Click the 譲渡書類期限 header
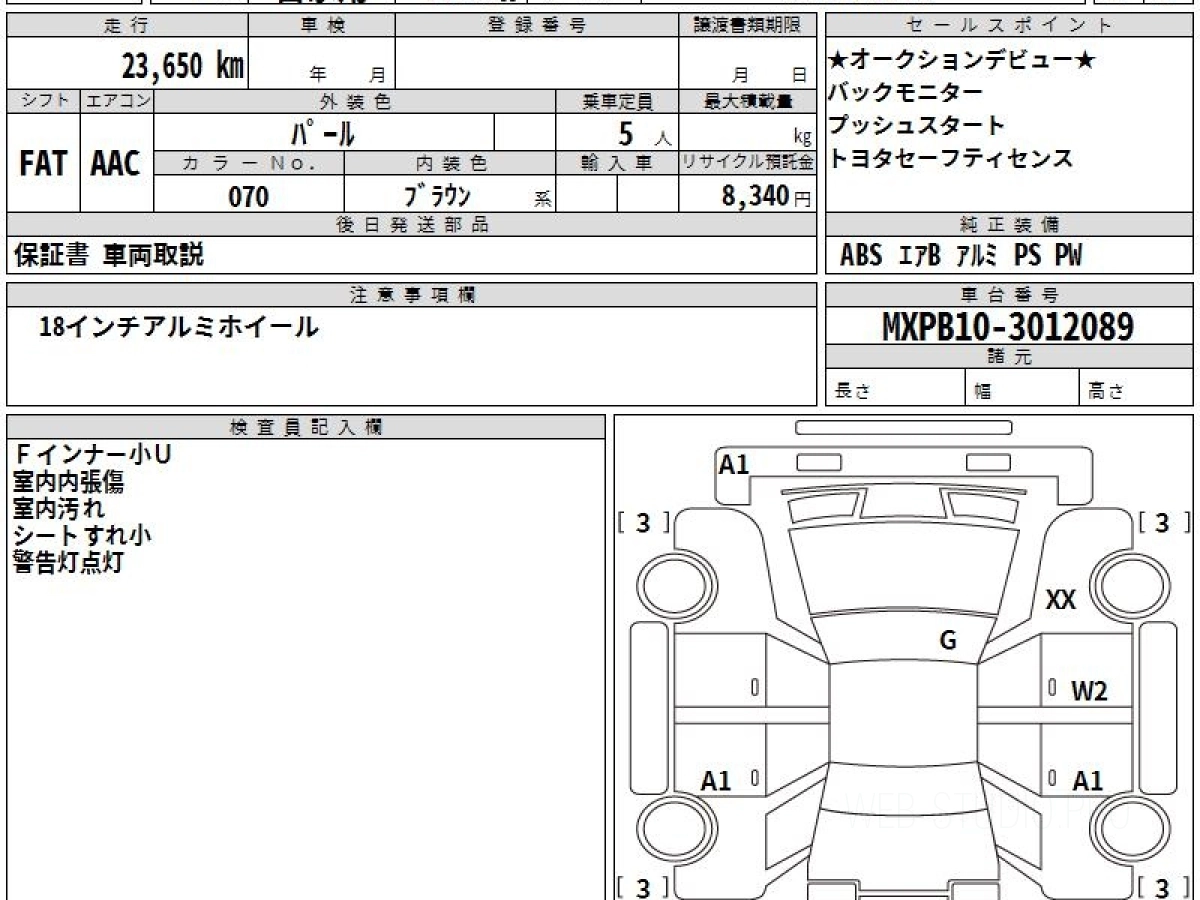The image size is (1200, 900). tap(749, 26)
